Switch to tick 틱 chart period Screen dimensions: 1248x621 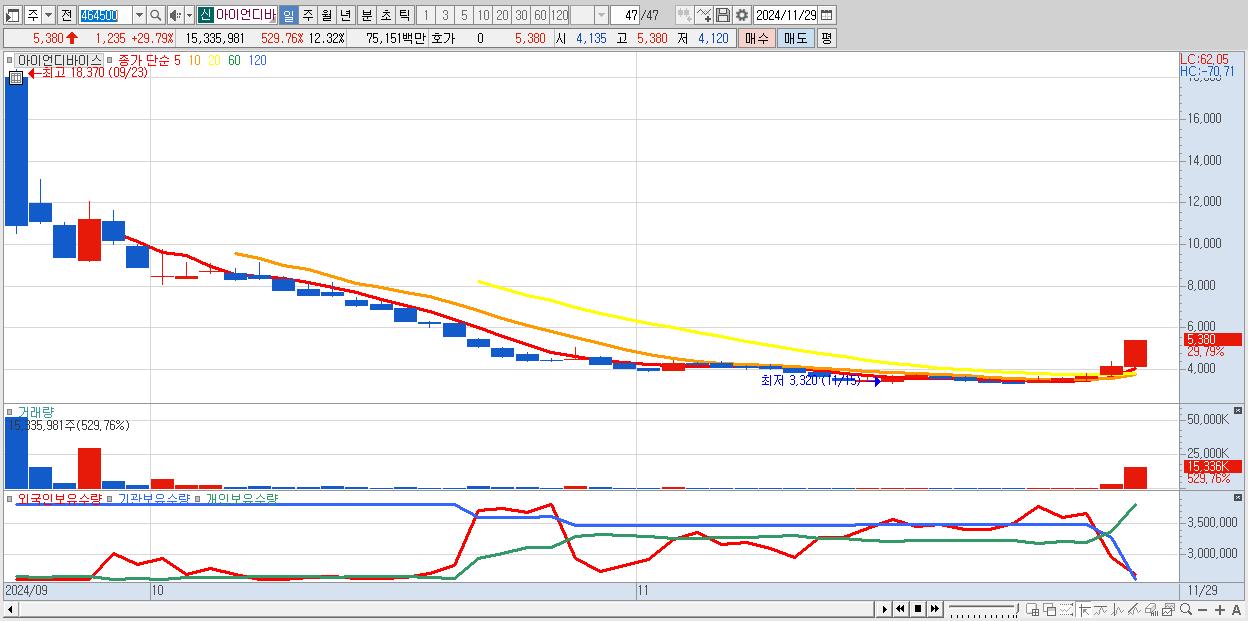tap(404, 15)
